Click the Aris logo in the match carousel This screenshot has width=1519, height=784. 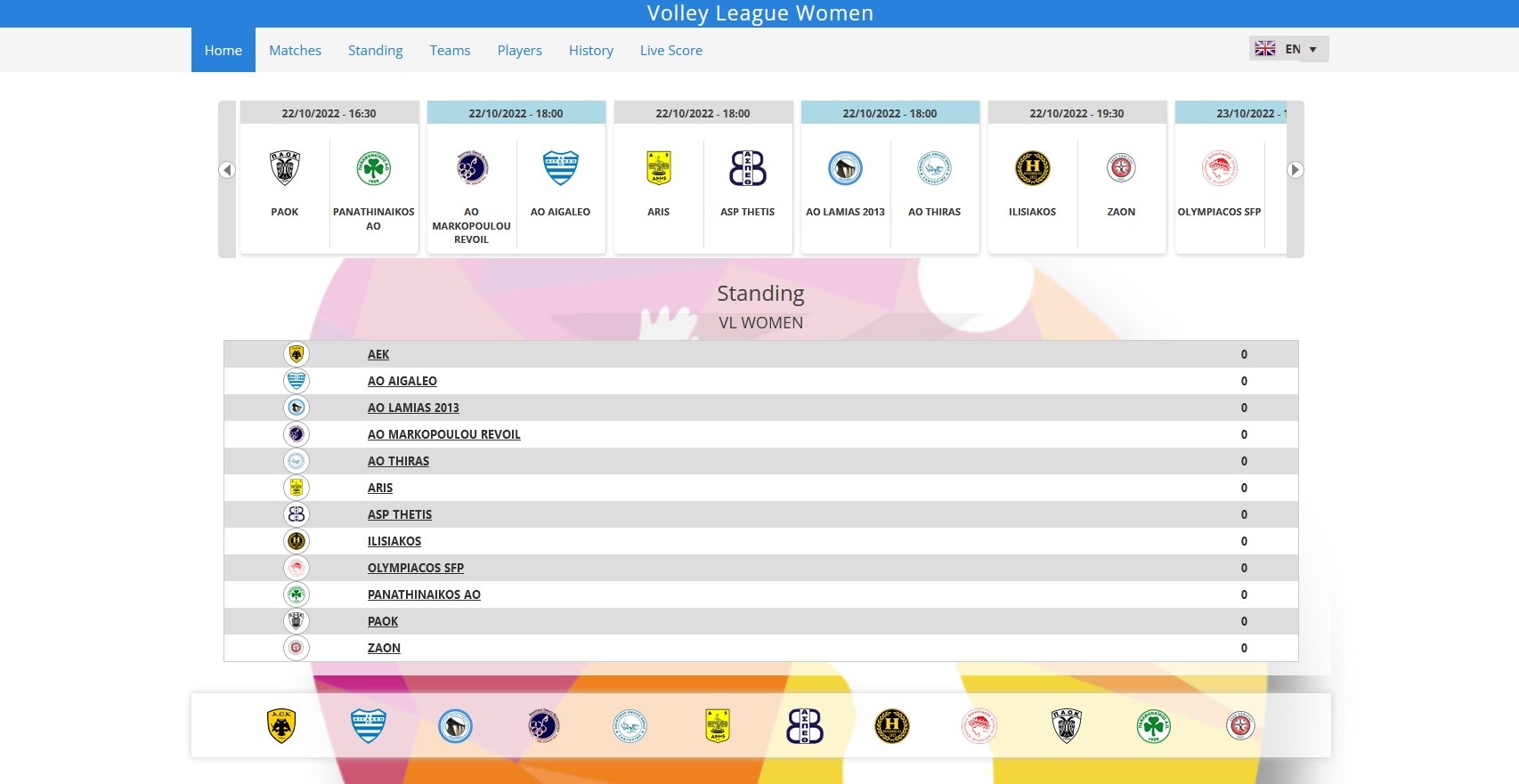659,168
